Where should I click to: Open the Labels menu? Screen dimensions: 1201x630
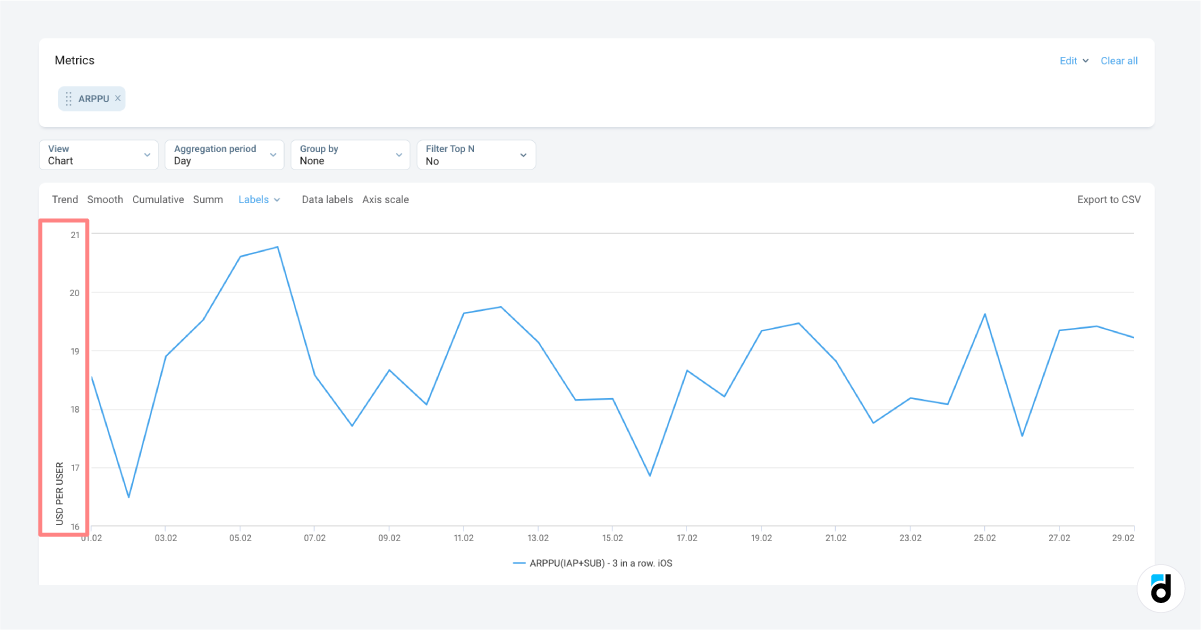(x=259, y=199)
